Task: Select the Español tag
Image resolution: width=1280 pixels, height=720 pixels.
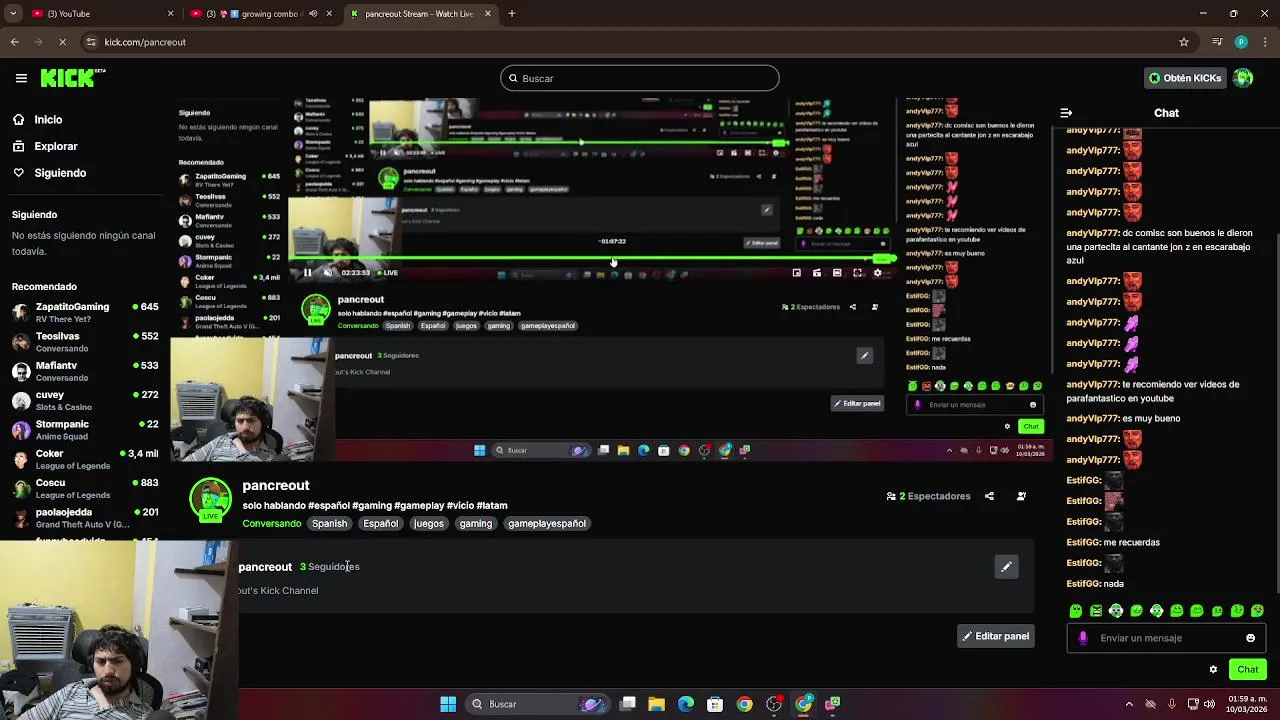Action: click(381, 523)
